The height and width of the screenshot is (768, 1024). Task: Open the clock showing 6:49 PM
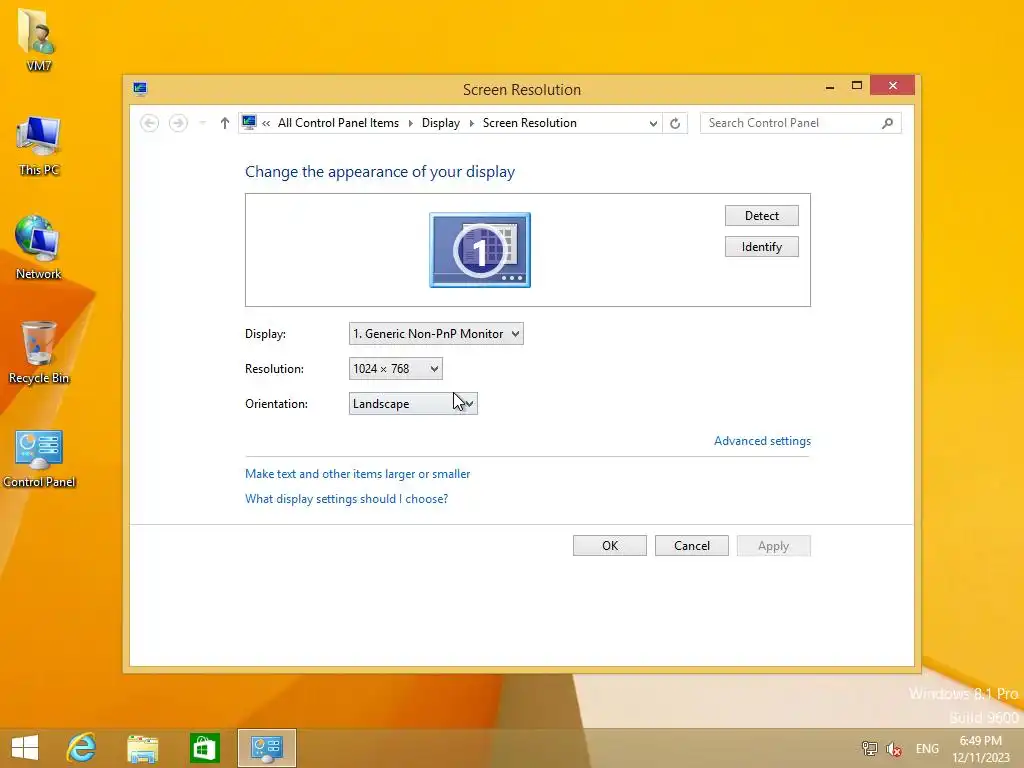coord(980,748)
